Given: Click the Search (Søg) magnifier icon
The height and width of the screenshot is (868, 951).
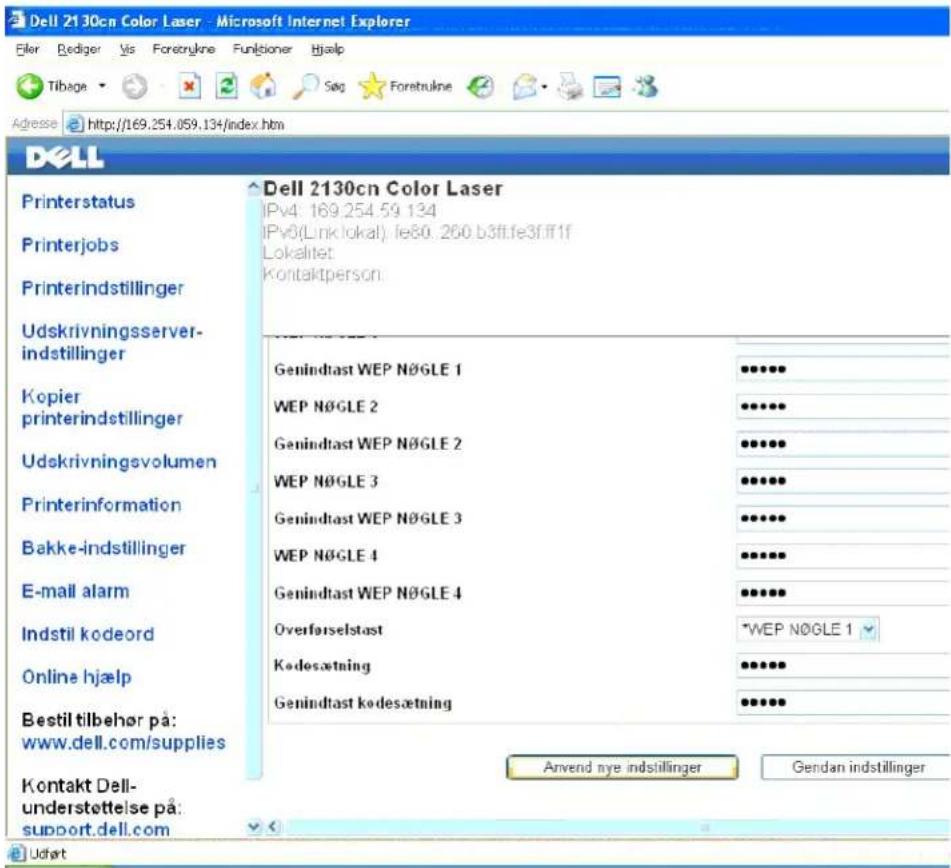Looking at the screenshot, I should 305,86.
